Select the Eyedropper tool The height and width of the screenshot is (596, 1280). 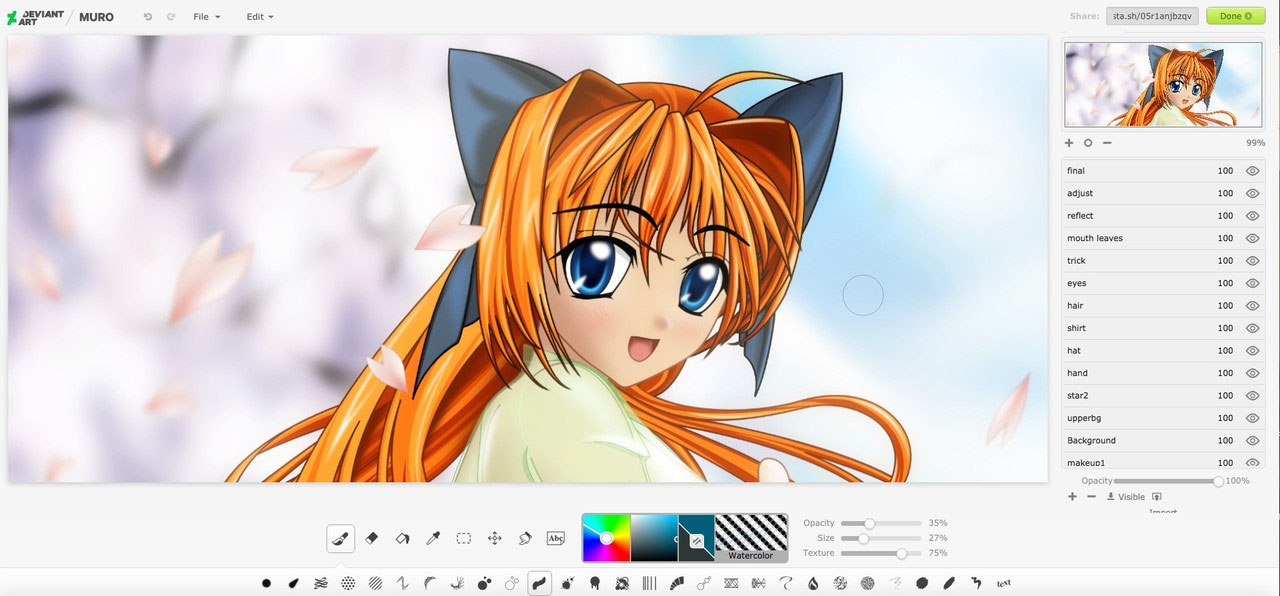pyautogui.click(x=432, y=537)
